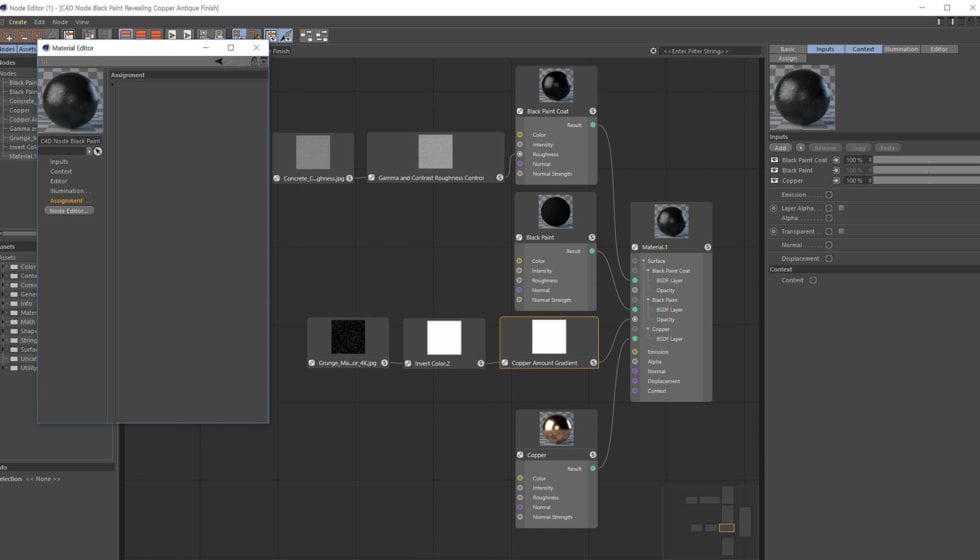Select the Layer Alpha radio button
This screenshot has height=560, width=980.
(774, 208)
